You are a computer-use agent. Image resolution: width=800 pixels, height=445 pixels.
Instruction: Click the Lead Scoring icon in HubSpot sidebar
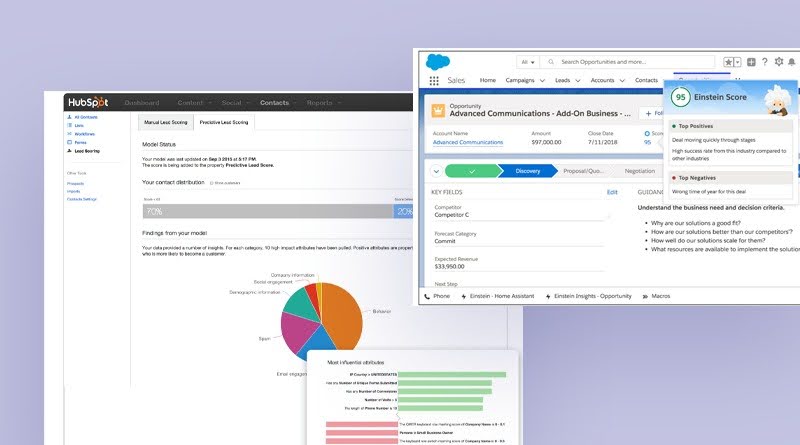click(69, 151)
